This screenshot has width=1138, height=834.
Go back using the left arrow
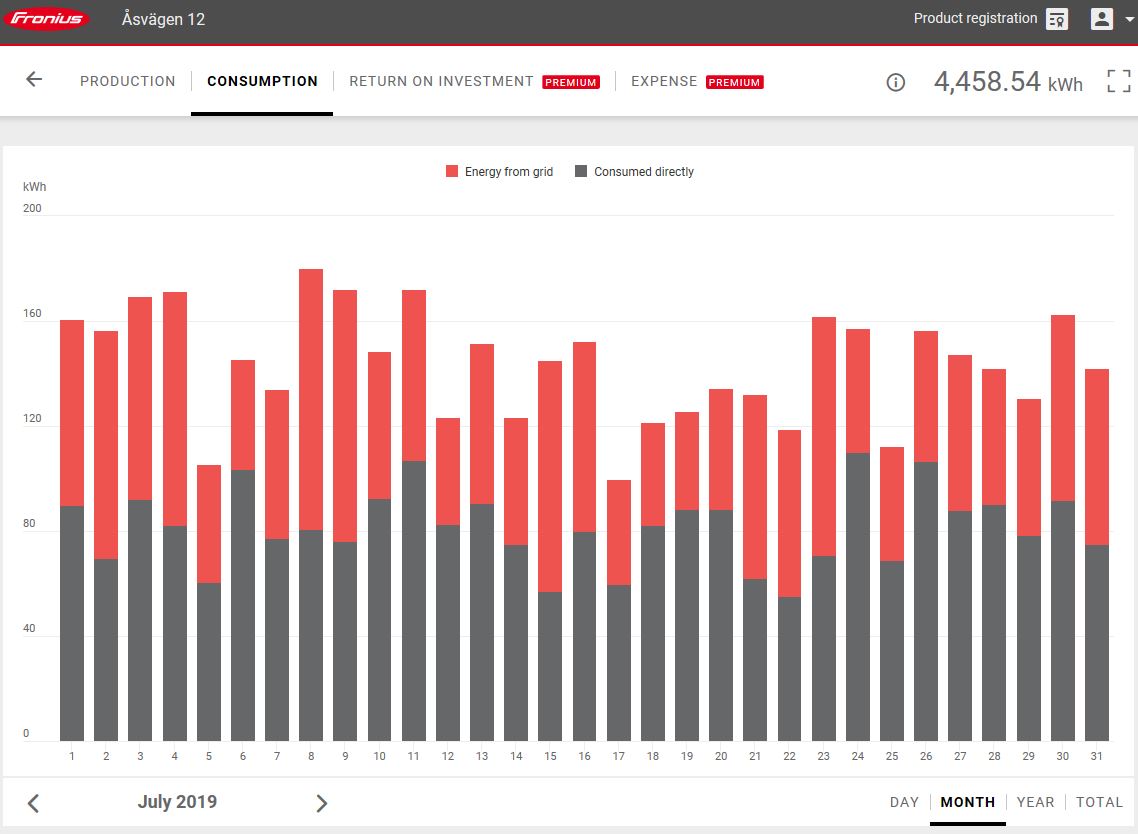(x=34, y=80)
